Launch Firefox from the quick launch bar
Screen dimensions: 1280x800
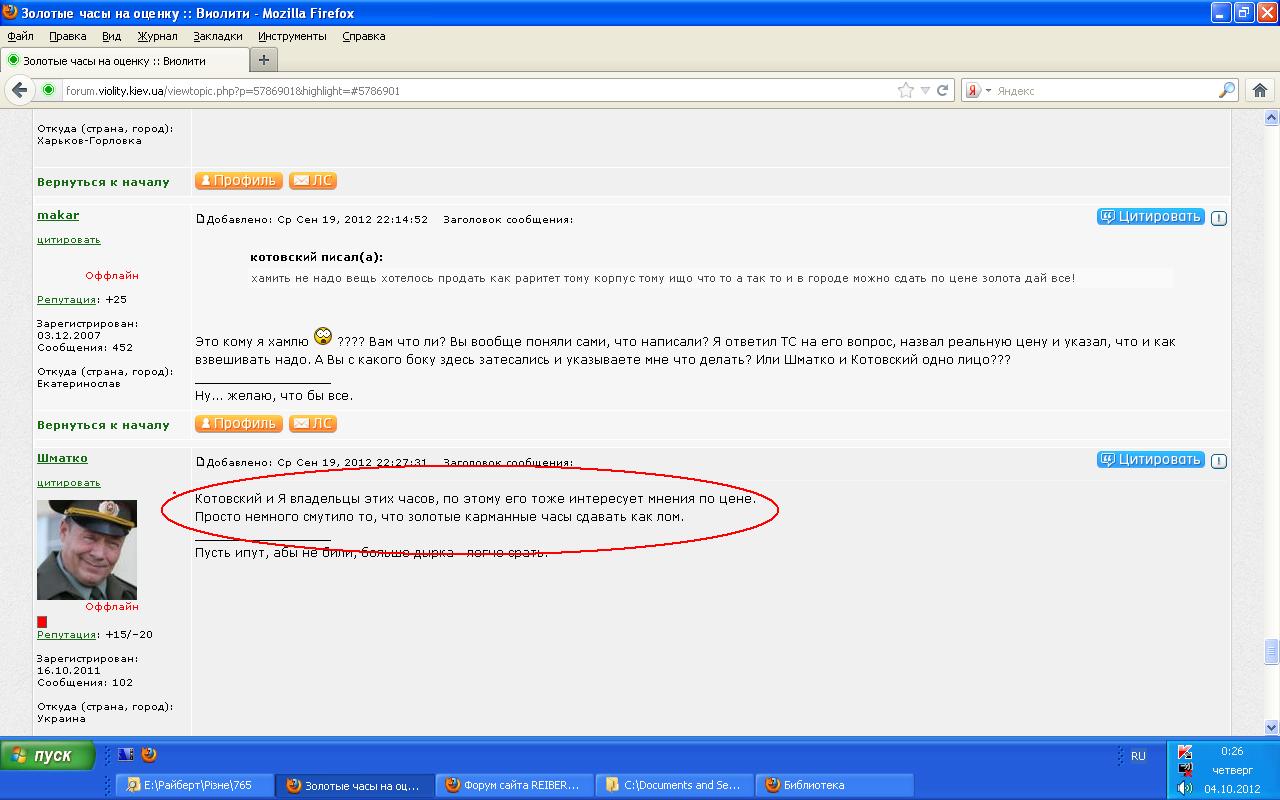[x=149, y=755]
